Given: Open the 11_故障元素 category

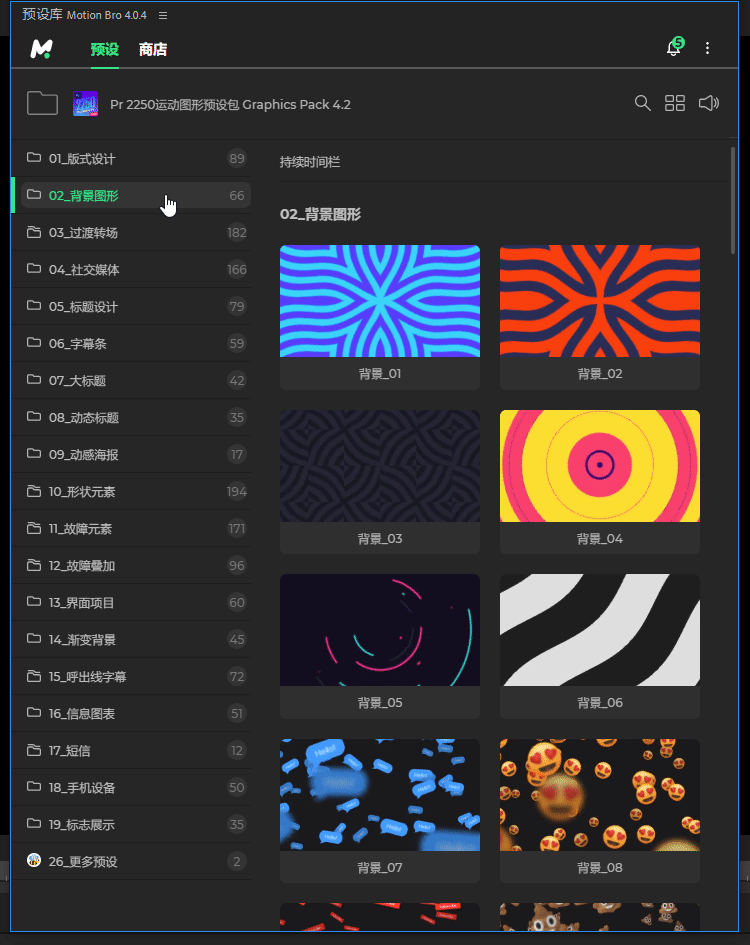Looking at the screenshot, I should [136, 529].
